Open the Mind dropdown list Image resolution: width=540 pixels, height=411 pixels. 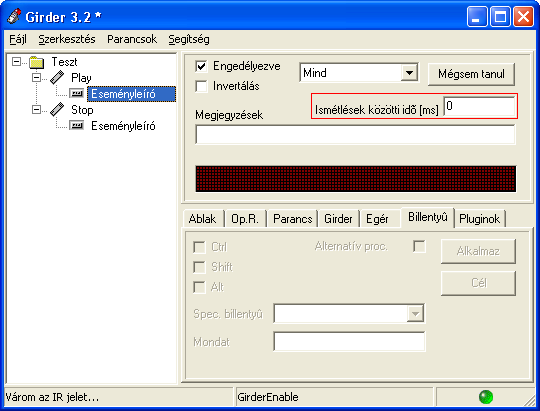coord(409,73)
